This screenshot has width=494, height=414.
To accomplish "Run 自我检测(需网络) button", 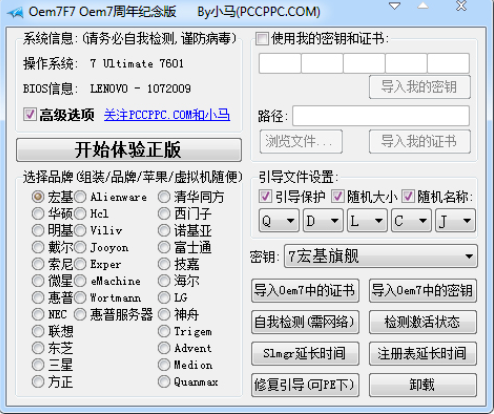I will [x=305, y=322].
